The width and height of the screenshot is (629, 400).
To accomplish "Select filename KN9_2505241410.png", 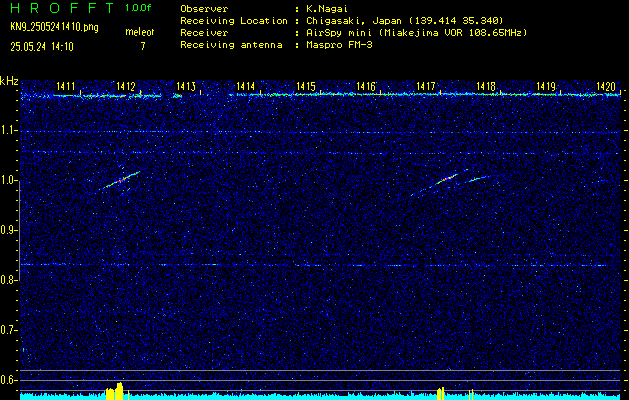I will click(x=54, y=27).
